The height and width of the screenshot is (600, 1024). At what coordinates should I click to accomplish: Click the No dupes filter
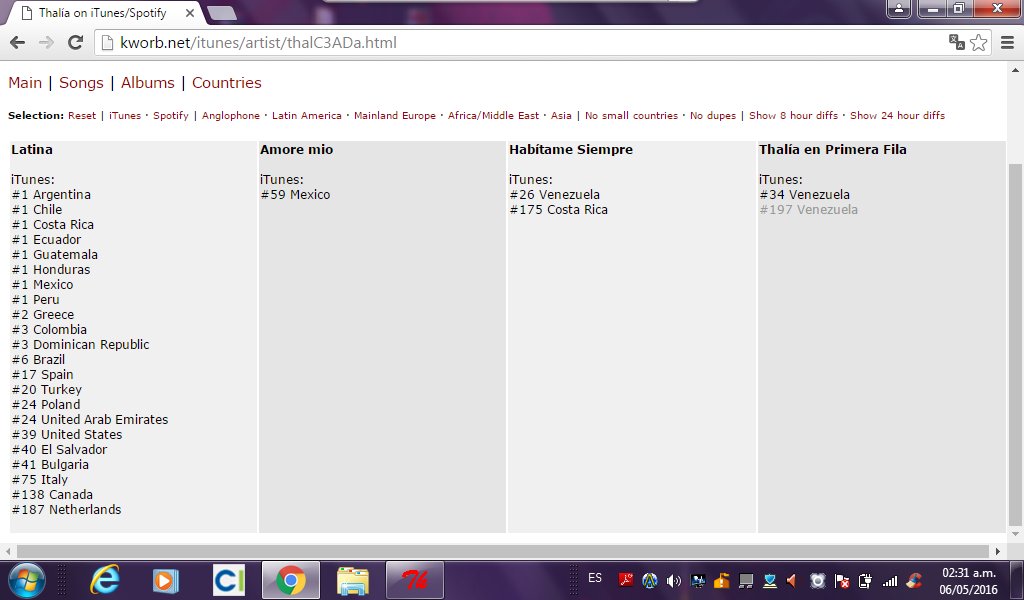[712, 116]
